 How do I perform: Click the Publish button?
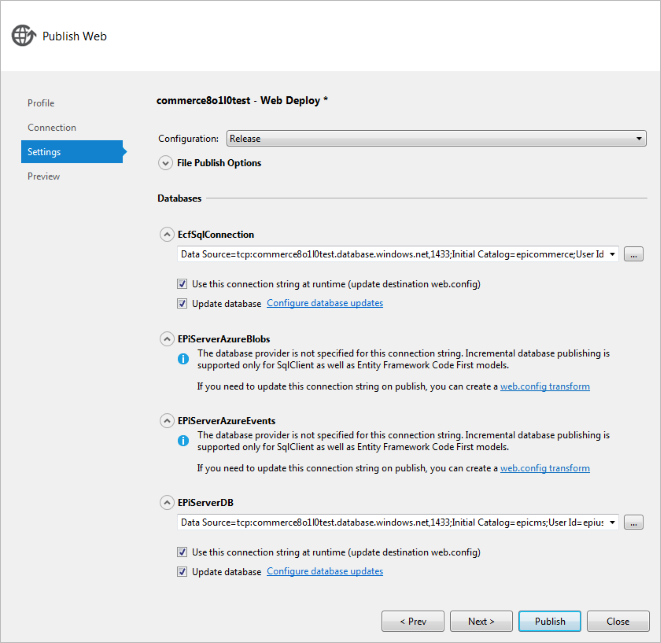[x=549, y=621]
